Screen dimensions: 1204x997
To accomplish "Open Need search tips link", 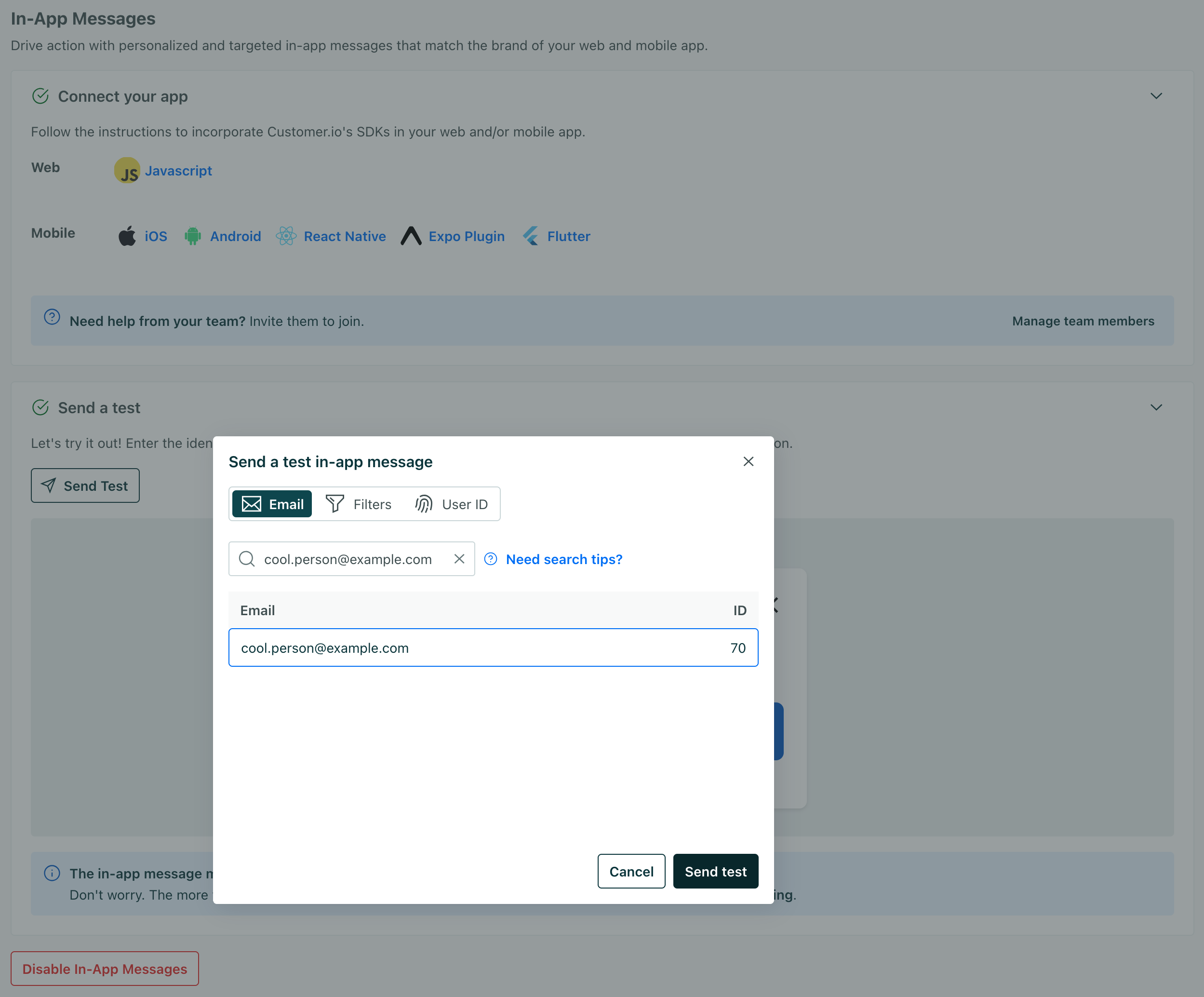I will 563,559.
